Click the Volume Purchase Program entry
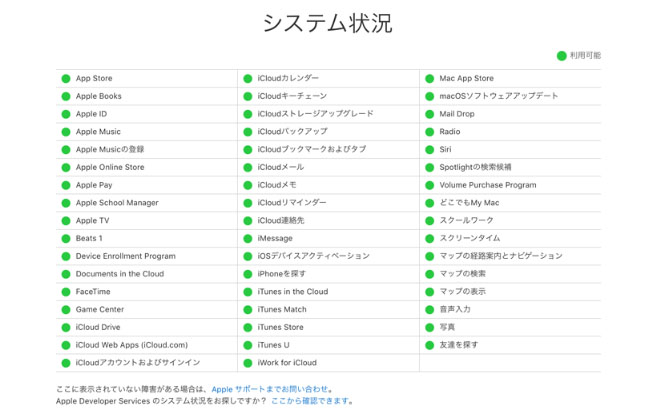The height and width of the screenshot is (410, 667). (487, 185)
